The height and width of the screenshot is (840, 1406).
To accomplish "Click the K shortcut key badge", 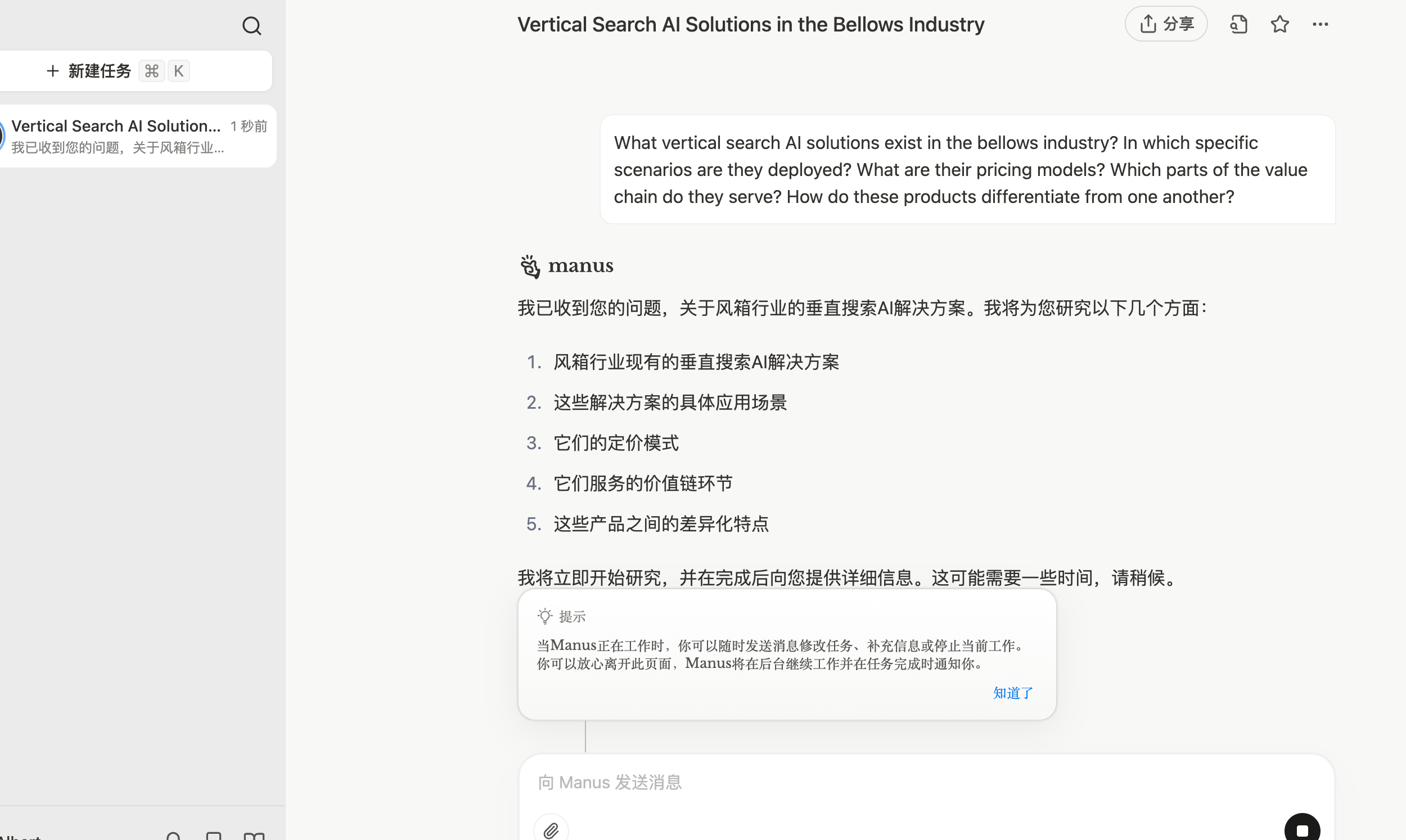I will point(178,71).
